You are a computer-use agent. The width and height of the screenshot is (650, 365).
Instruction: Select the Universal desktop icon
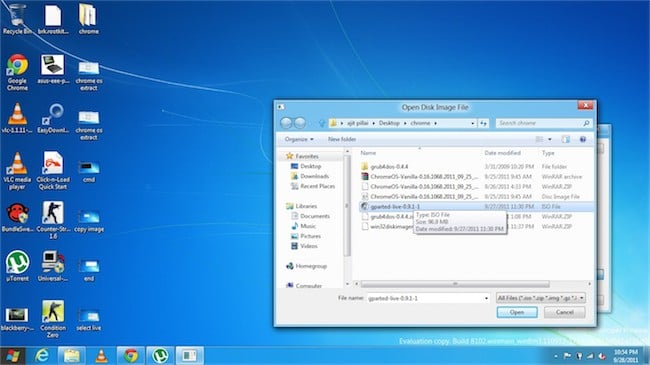53,266
